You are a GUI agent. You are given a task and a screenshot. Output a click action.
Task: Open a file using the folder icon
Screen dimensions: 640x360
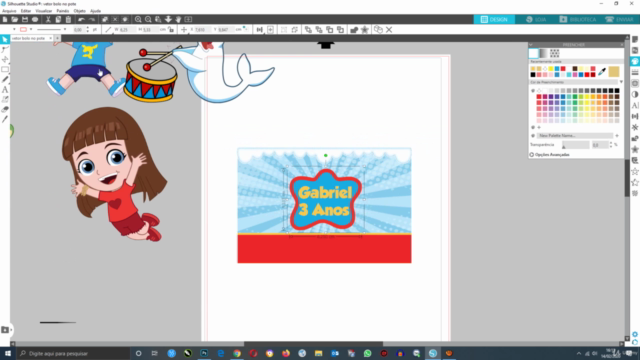click(x=15, y=19)
